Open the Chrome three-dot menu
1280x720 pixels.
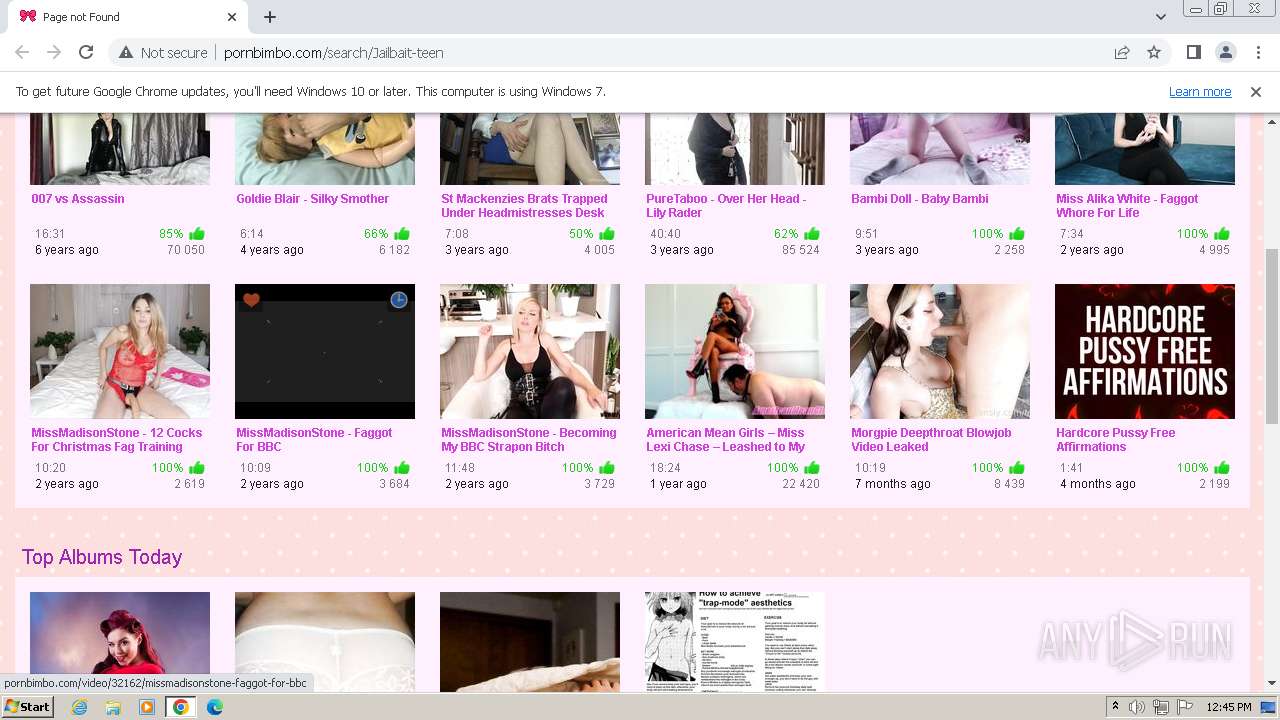(x=1257, y=52)
